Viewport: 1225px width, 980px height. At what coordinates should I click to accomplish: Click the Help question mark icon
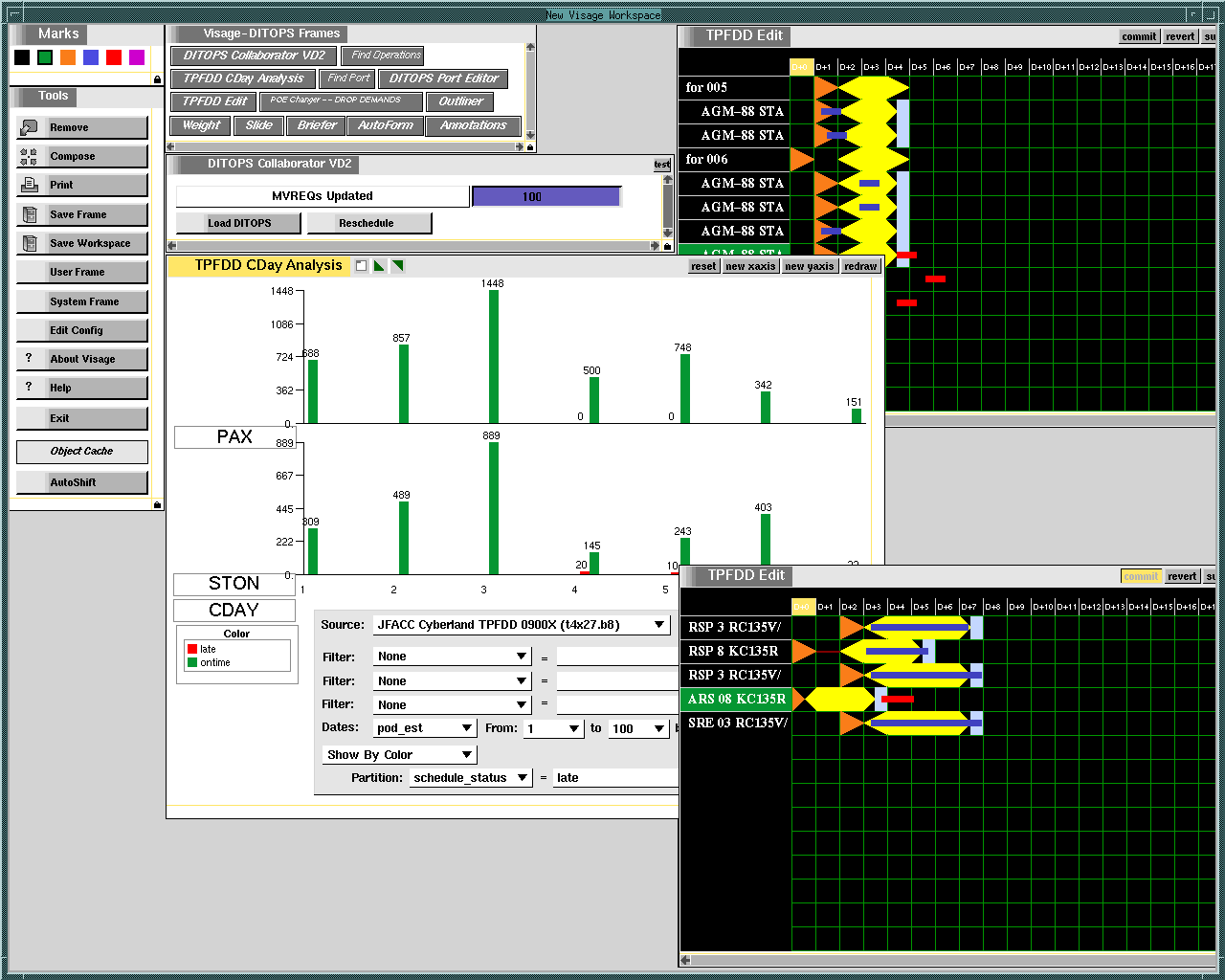[x=29, y=387]
